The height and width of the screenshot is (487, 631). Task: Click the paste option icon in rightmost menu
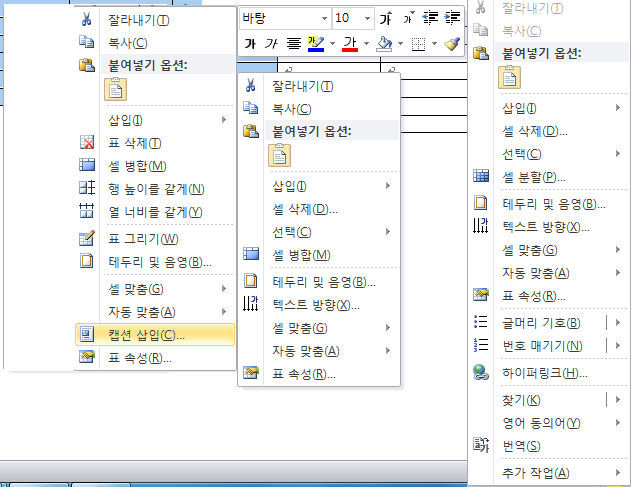[x=509, y=77]
